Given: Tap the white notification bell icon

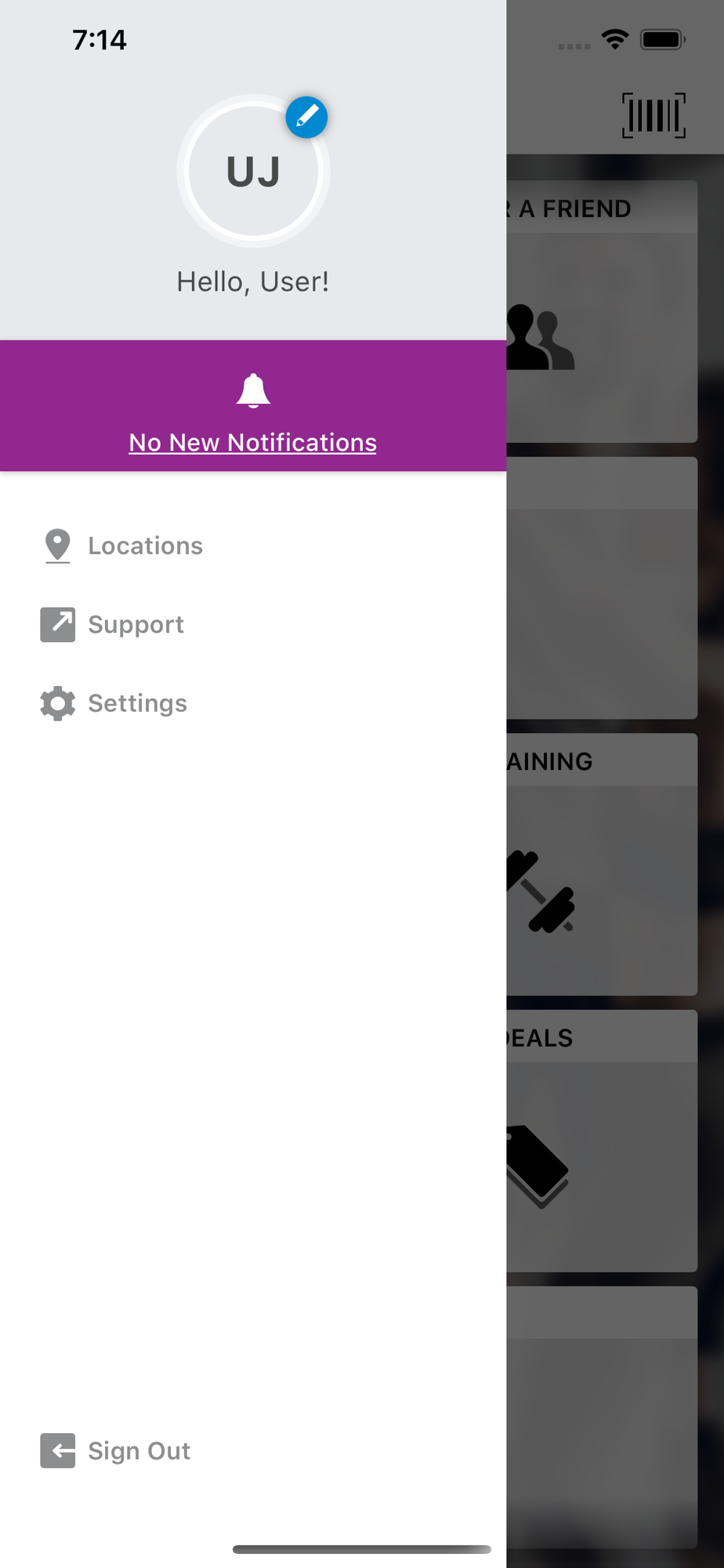Looking at the screenshot, I should [x=253, y=390].
